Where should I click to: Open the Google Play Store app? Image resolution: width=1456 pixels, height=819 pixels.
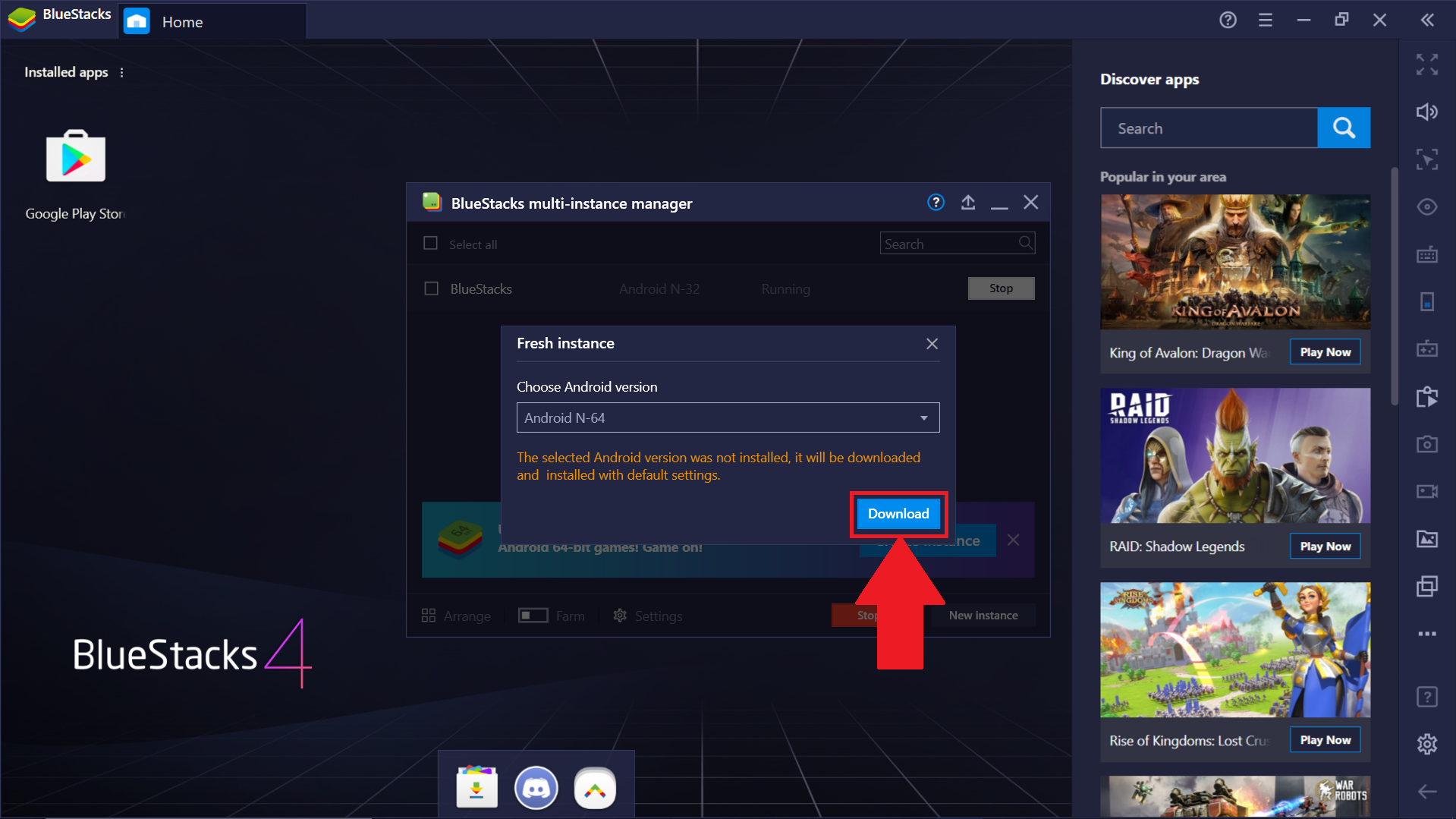click(x=75, y=156)
